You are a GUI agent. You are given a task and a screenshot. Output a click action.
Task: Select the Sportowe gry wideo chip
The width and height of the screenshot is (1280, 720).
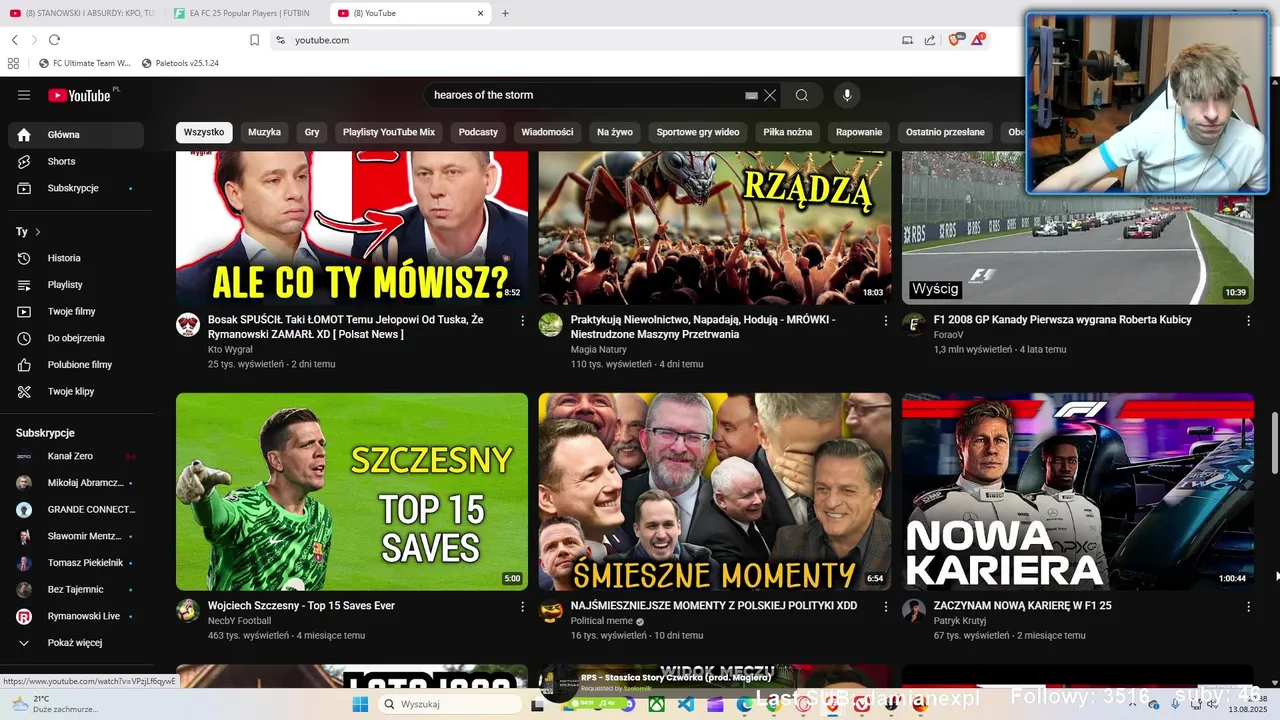tap(698, 132)
